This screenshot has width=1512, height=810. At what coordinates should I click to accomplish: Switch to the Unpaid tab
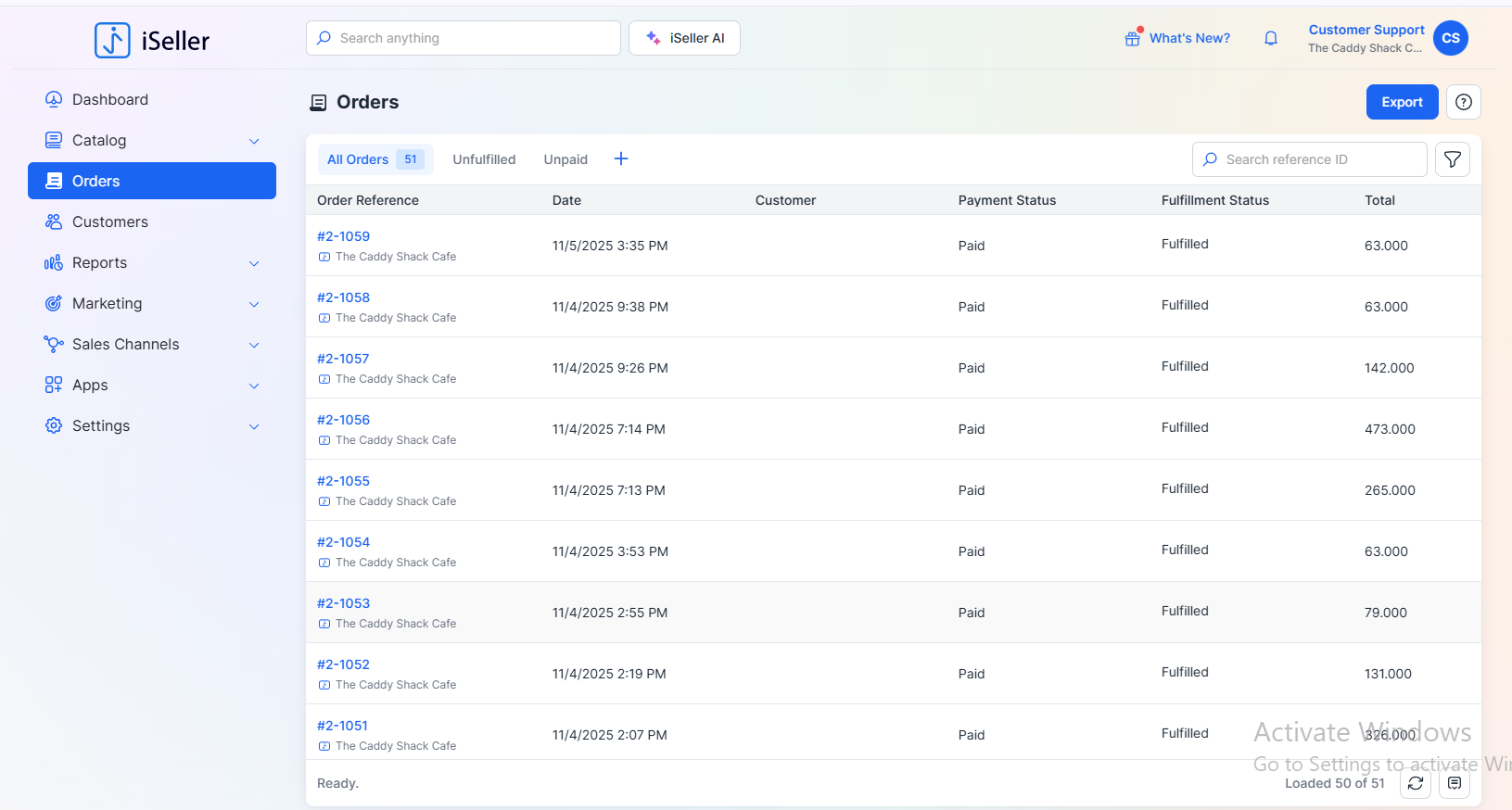[x=565, y=159]
